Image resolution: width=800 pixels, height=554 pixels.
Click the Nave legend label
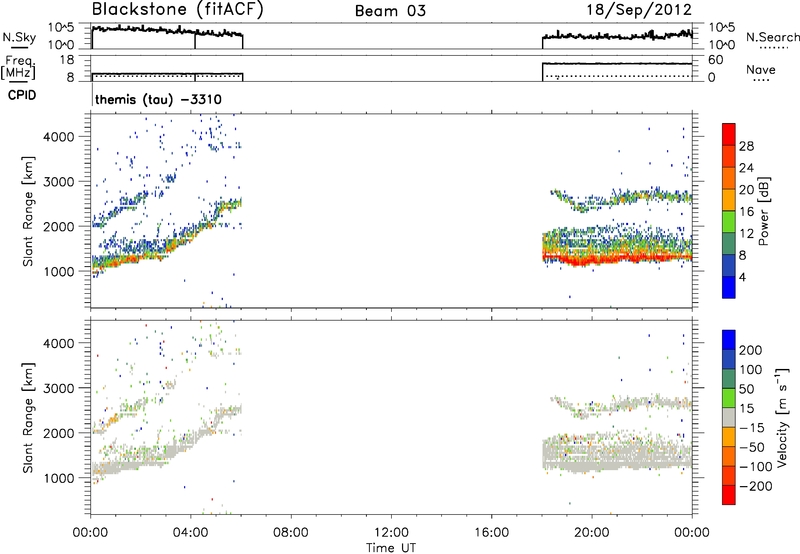(760, 70)
